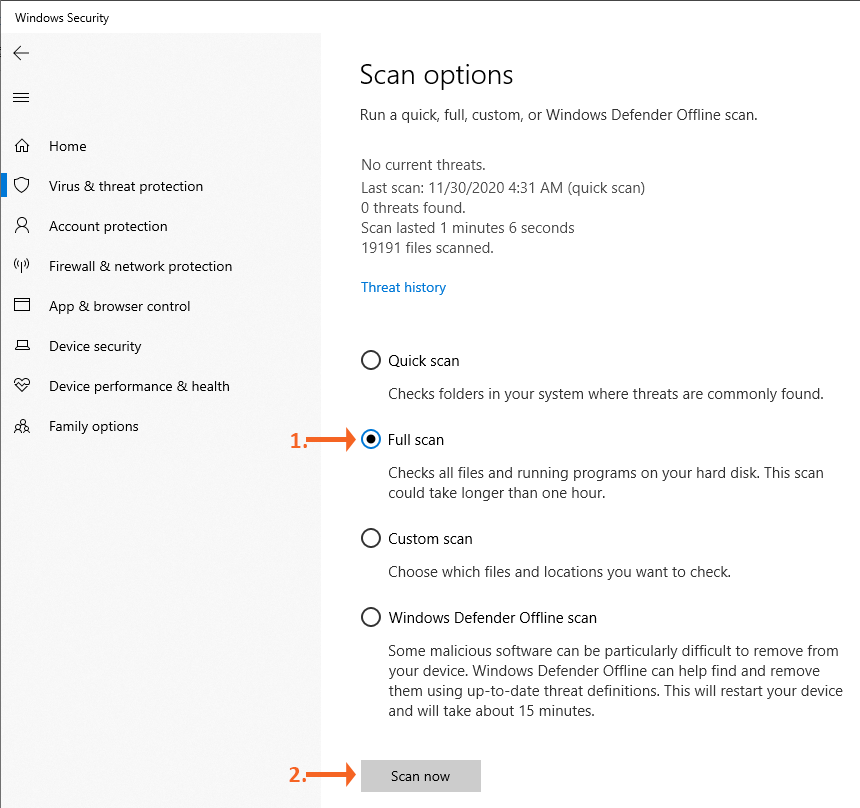The width and height of the screenshot is (860, 808).
Task: Click the Firewall & network protection antenna icon
Action: click(x=22, y=266)
